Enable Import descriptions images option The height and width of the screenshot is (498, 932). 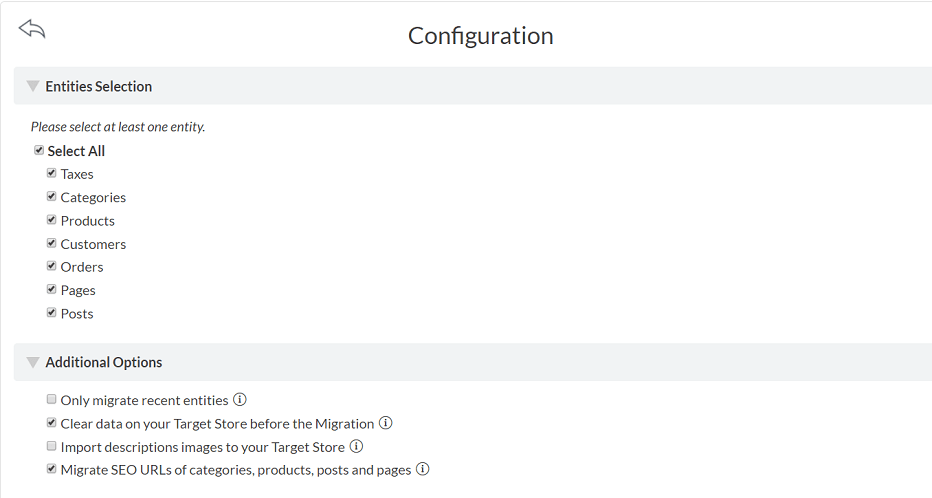52,446
